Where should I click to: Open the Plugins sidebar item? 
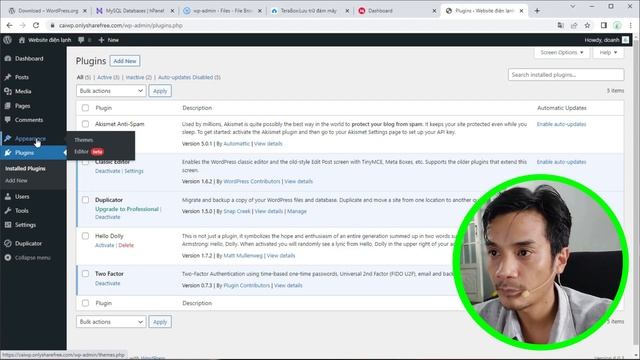click(x=33, y=153)
